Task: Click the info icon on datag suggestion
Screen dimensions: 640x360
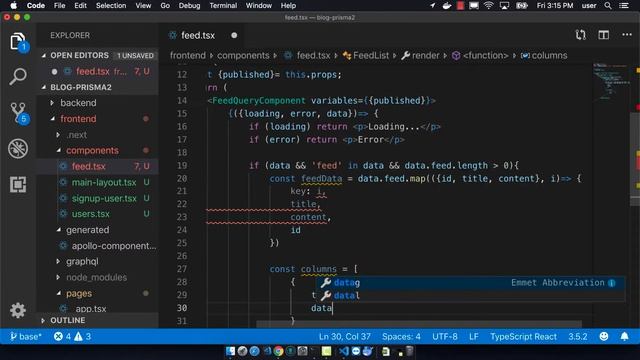Action: 611,283
